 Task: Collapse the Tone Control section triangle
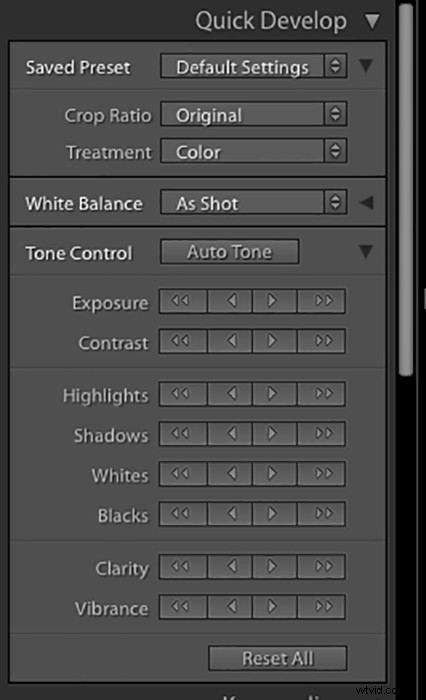tap(366, 252)
